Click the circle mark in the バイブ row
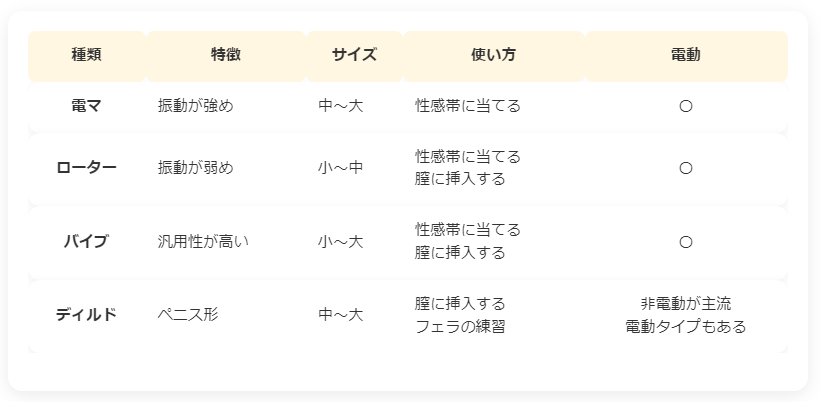 point(686,242)
